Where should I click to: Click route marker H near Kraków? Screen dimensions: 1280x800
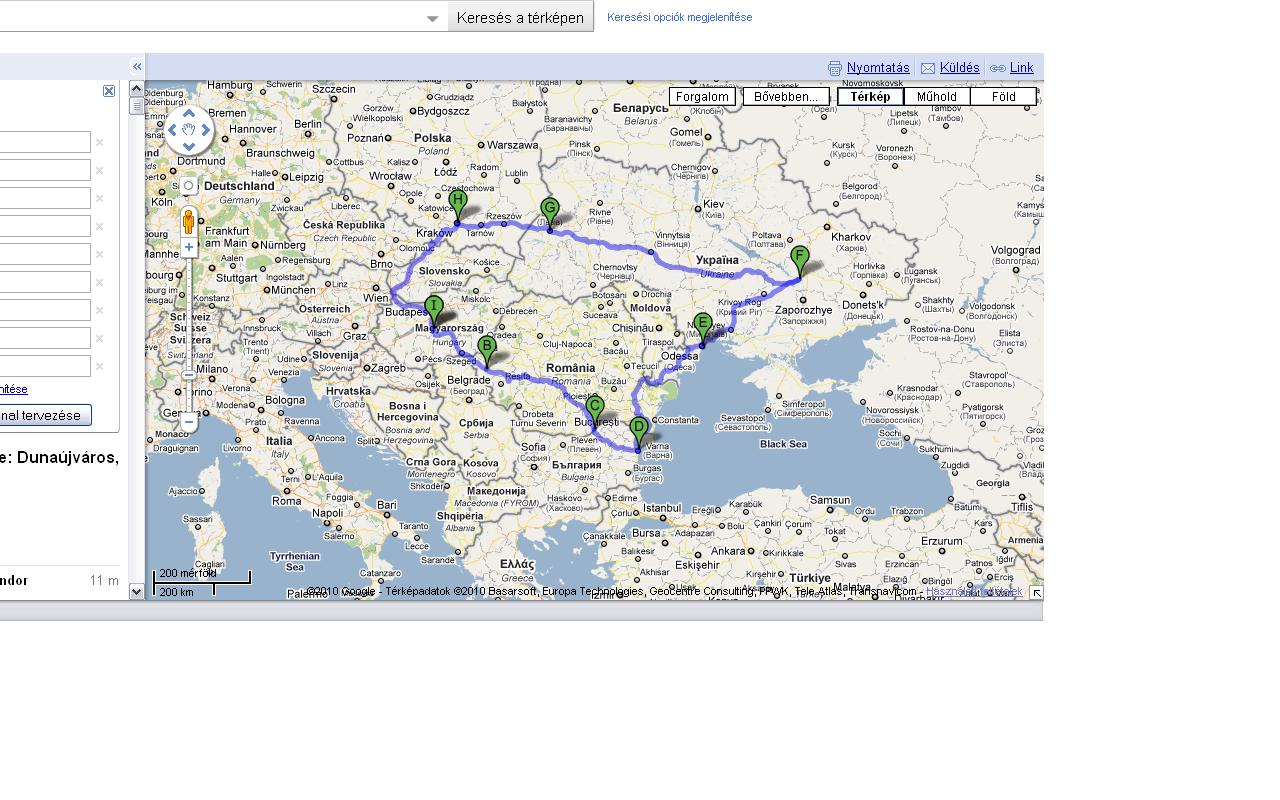458,205
